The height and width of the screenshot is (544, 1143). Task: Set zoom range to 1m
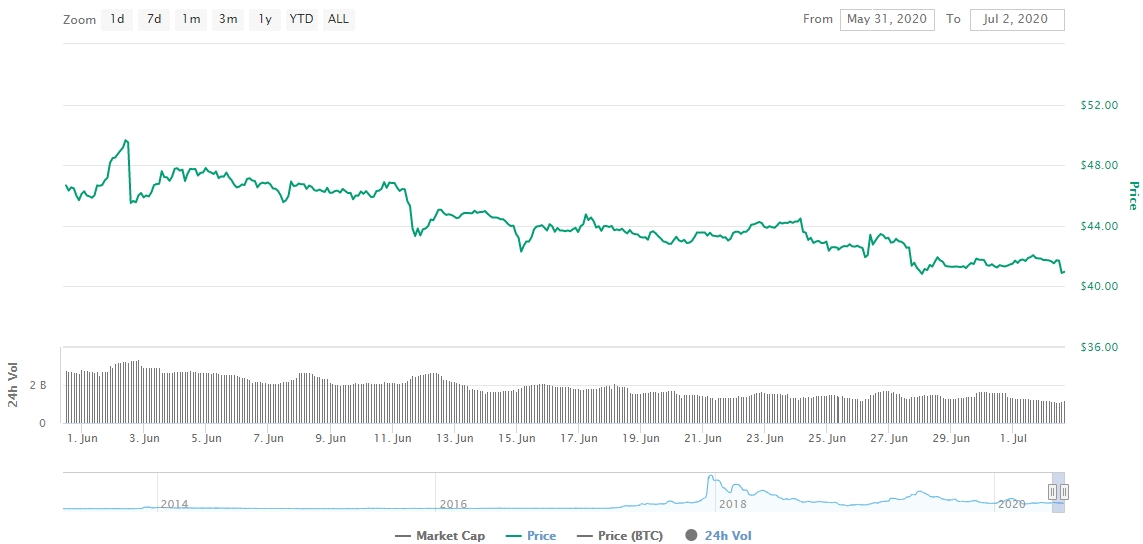[191, 20]
